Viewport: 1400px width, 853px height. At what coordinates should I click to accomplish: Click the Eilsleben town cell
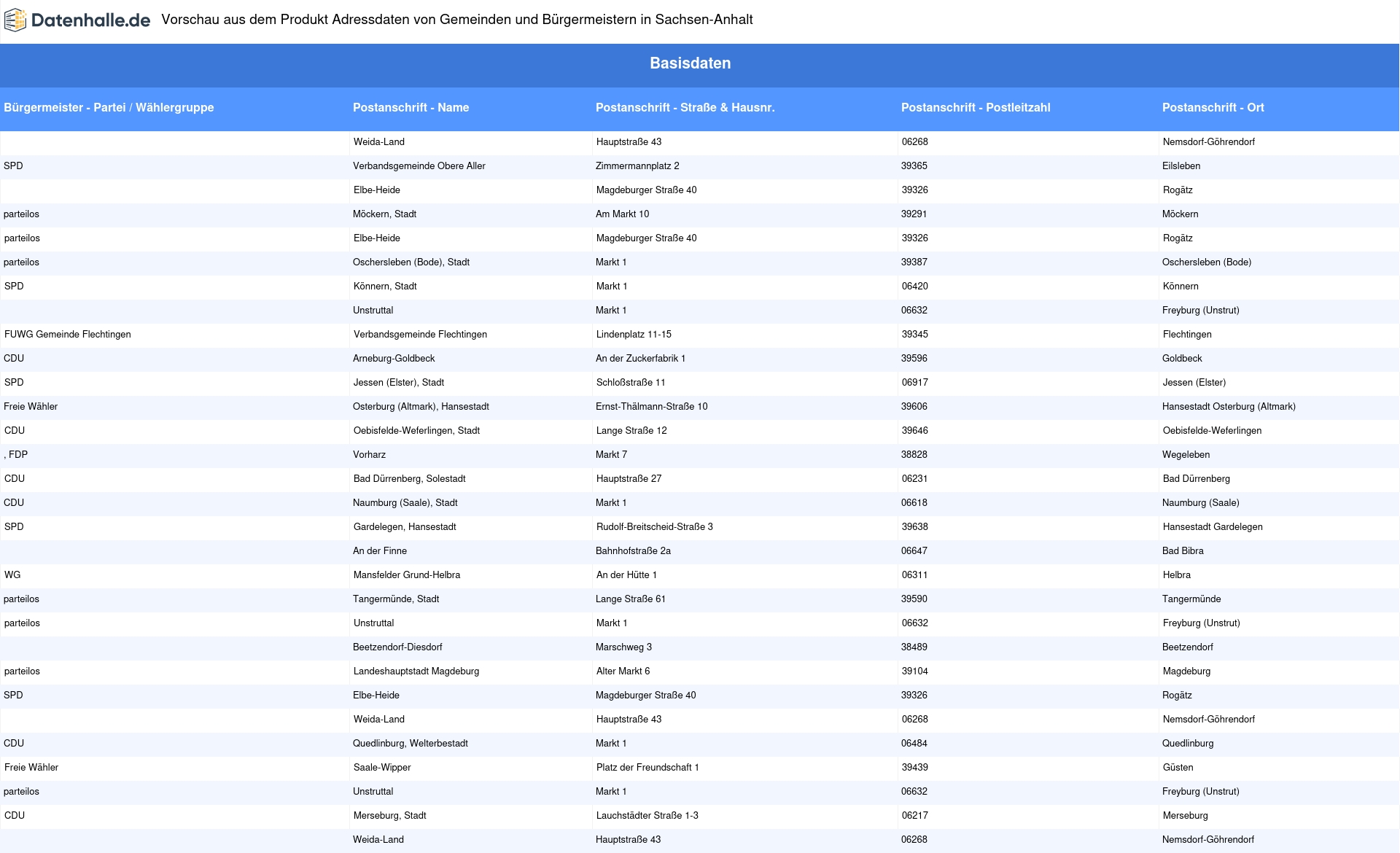[x=1181, y=166]
